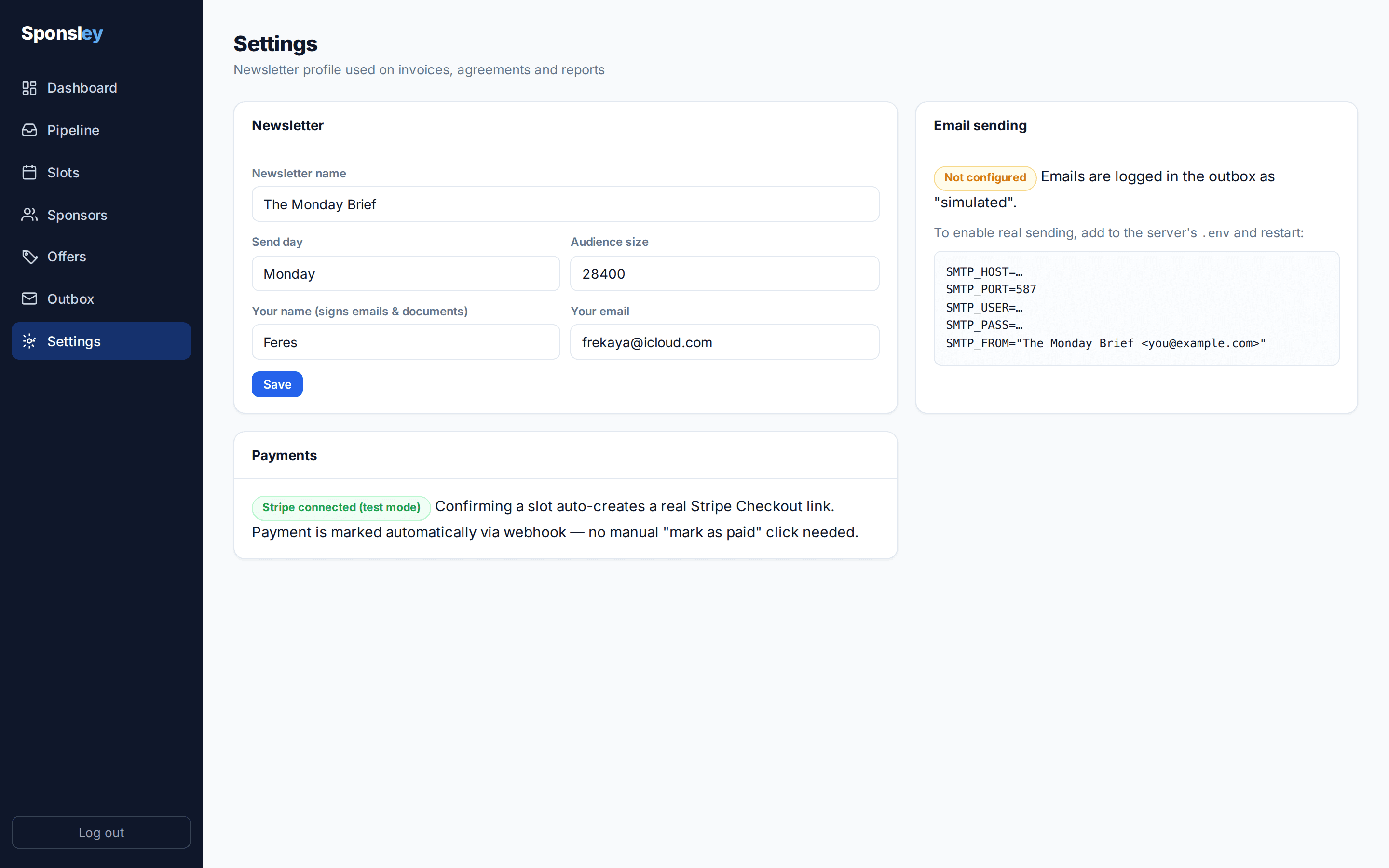Open the Slots section
The image size is (1389, 868).
point(101,173)
